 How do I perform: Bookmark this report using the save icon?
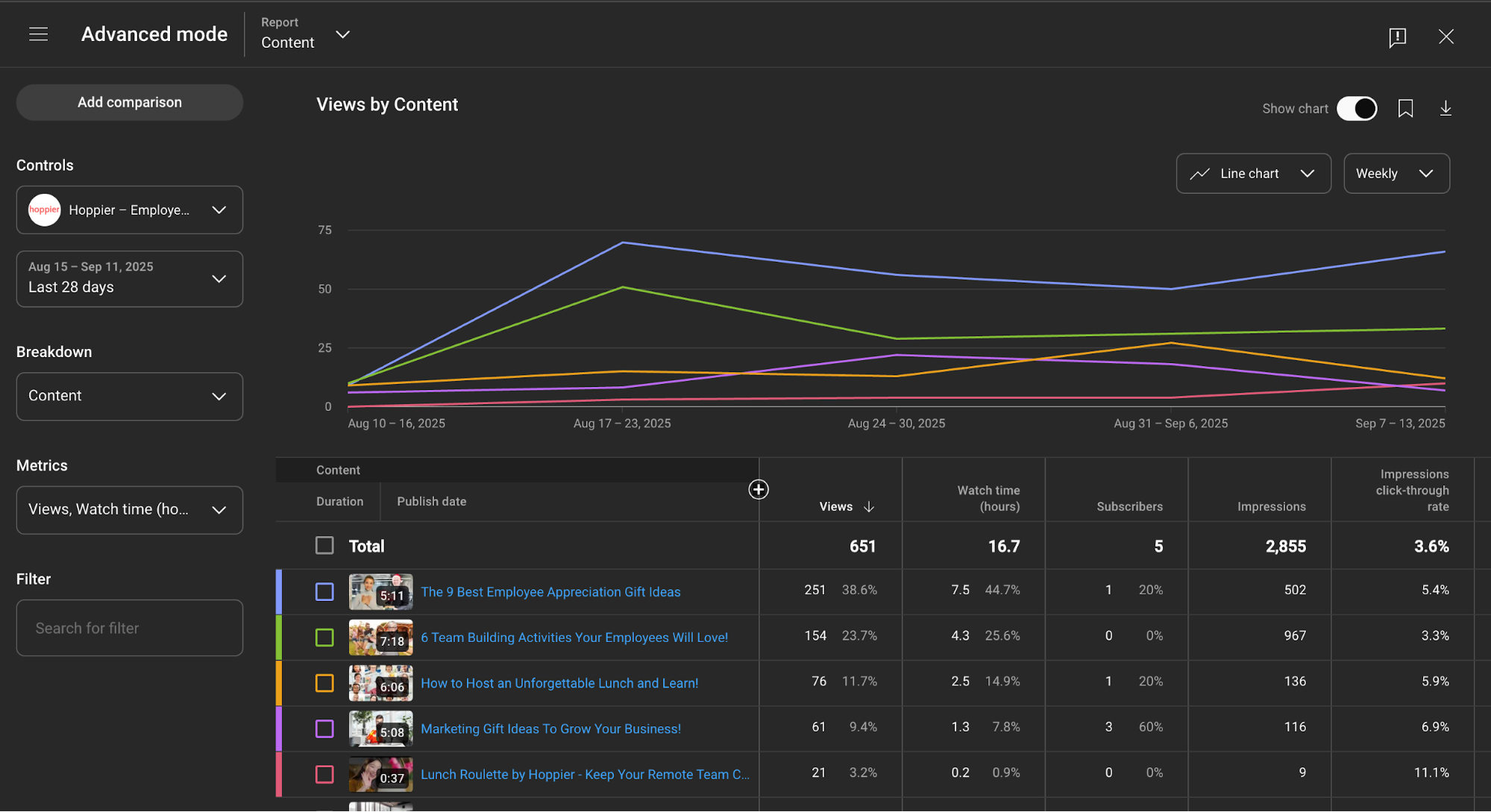1406,108
